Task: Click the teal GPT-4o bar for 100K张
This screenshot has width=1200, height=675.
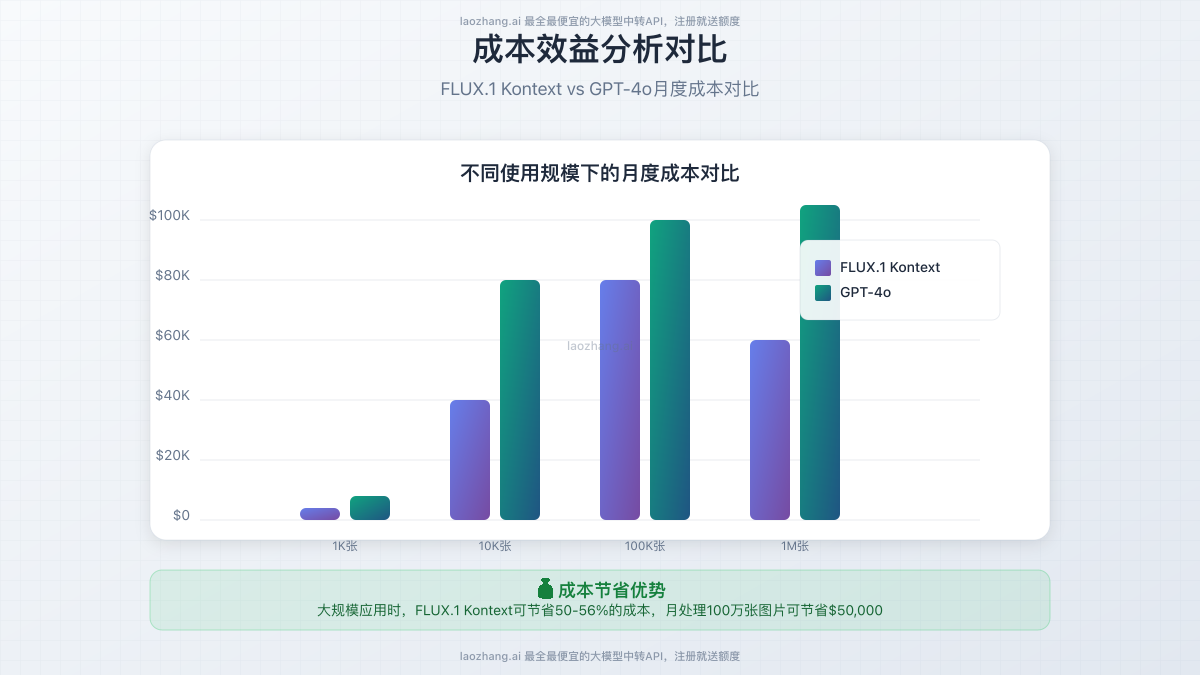Action: [670, 370]
